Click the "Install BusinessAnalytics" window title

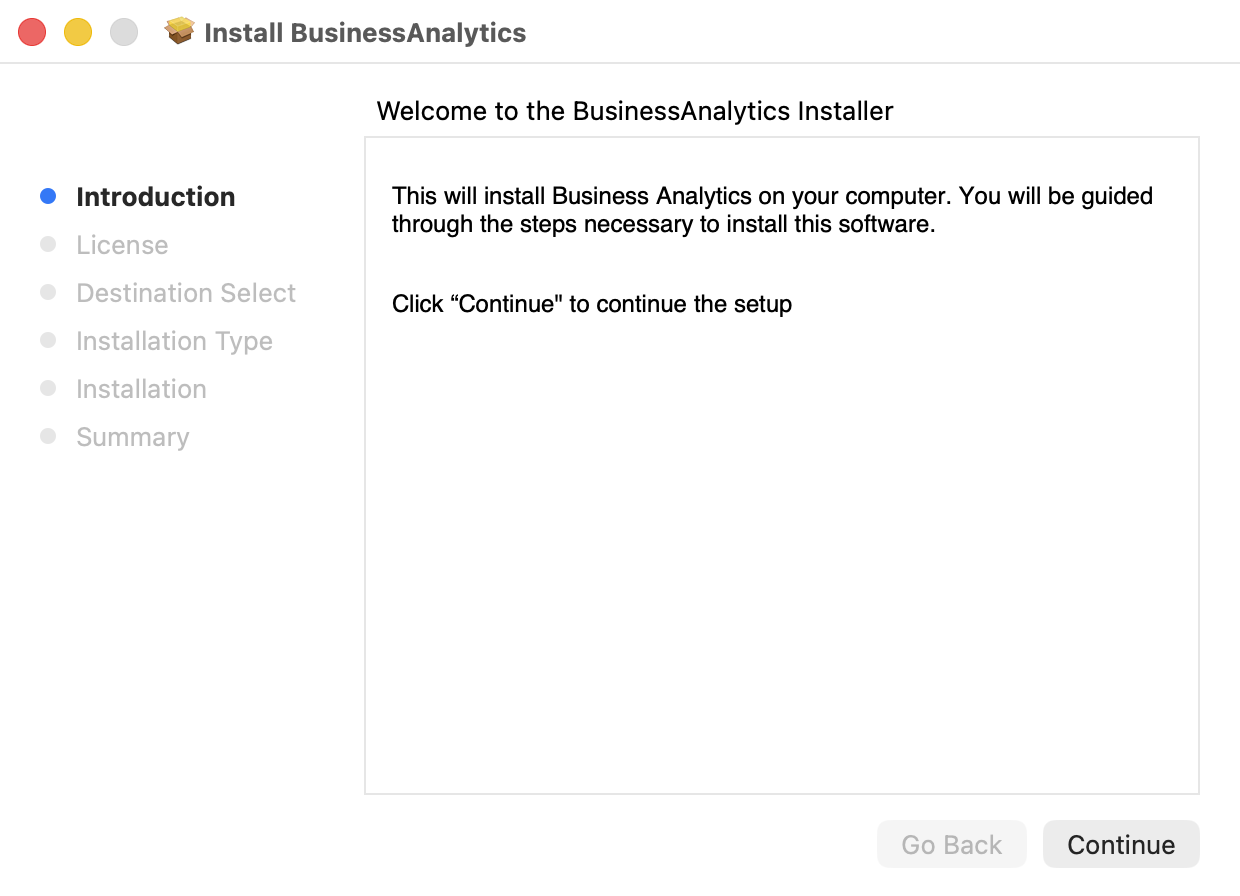(365, 33)
